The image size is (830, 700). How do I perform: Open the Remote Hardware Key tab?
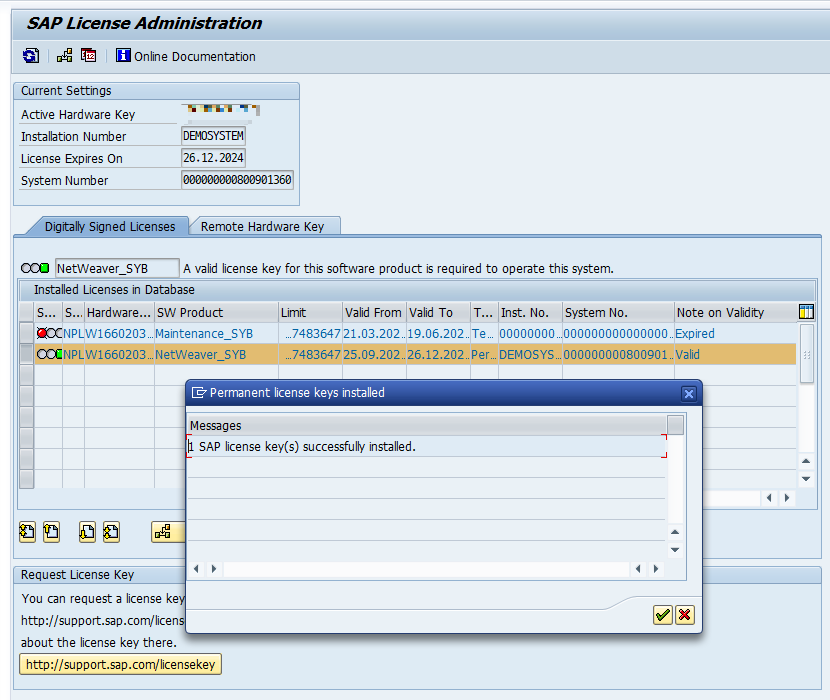coord(263,227)
